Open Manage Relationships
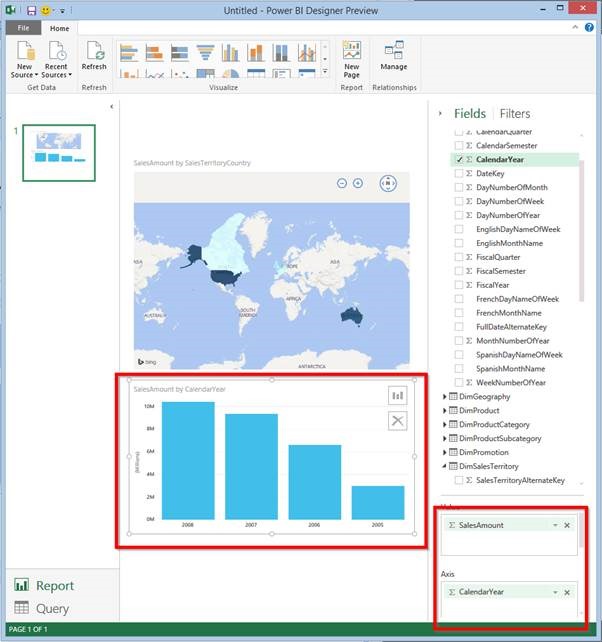Screen dimensions: 602x642 coord(394,55)
